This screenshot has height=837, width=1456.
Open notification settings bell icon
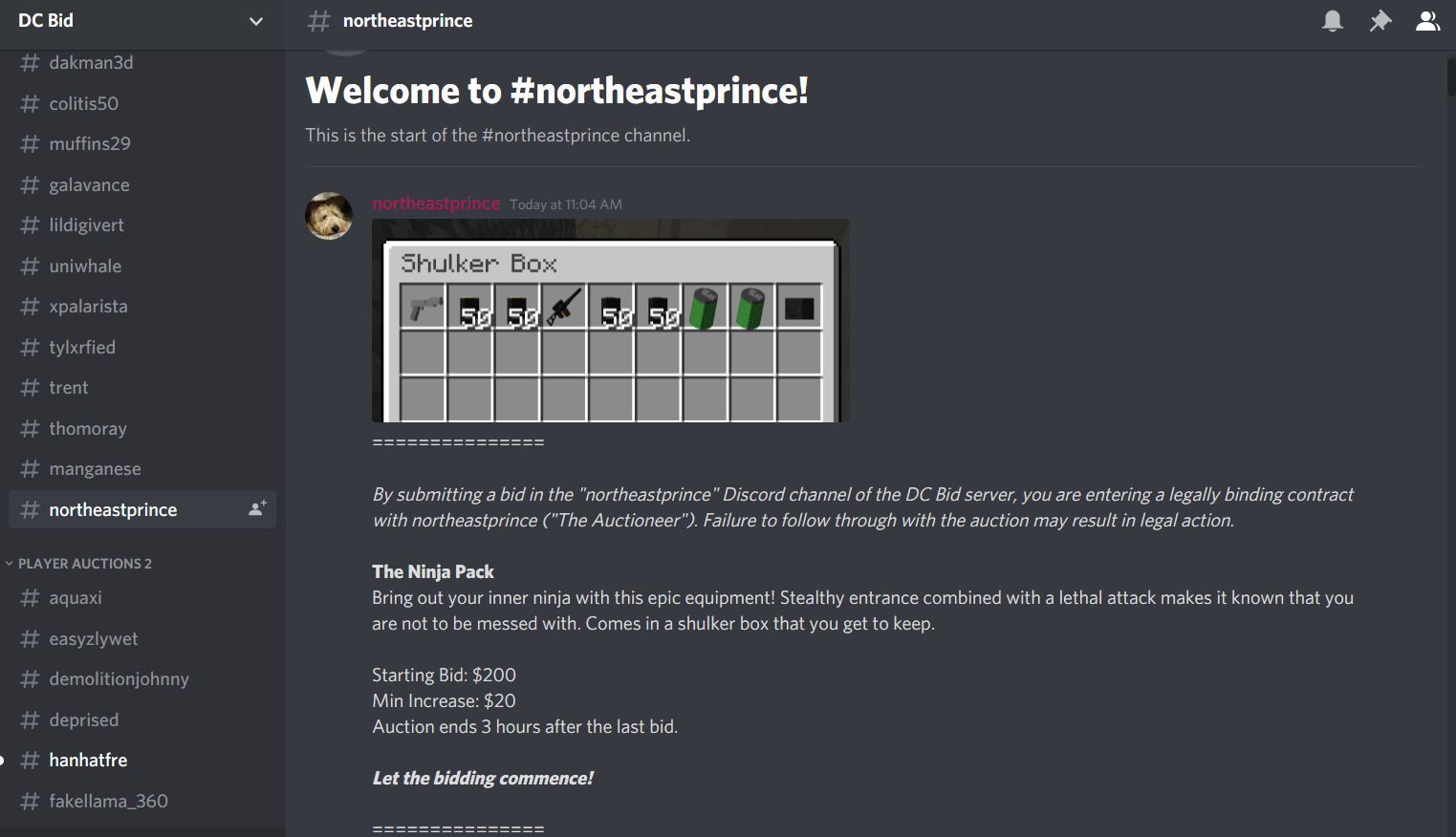(x=1332, y=21)
